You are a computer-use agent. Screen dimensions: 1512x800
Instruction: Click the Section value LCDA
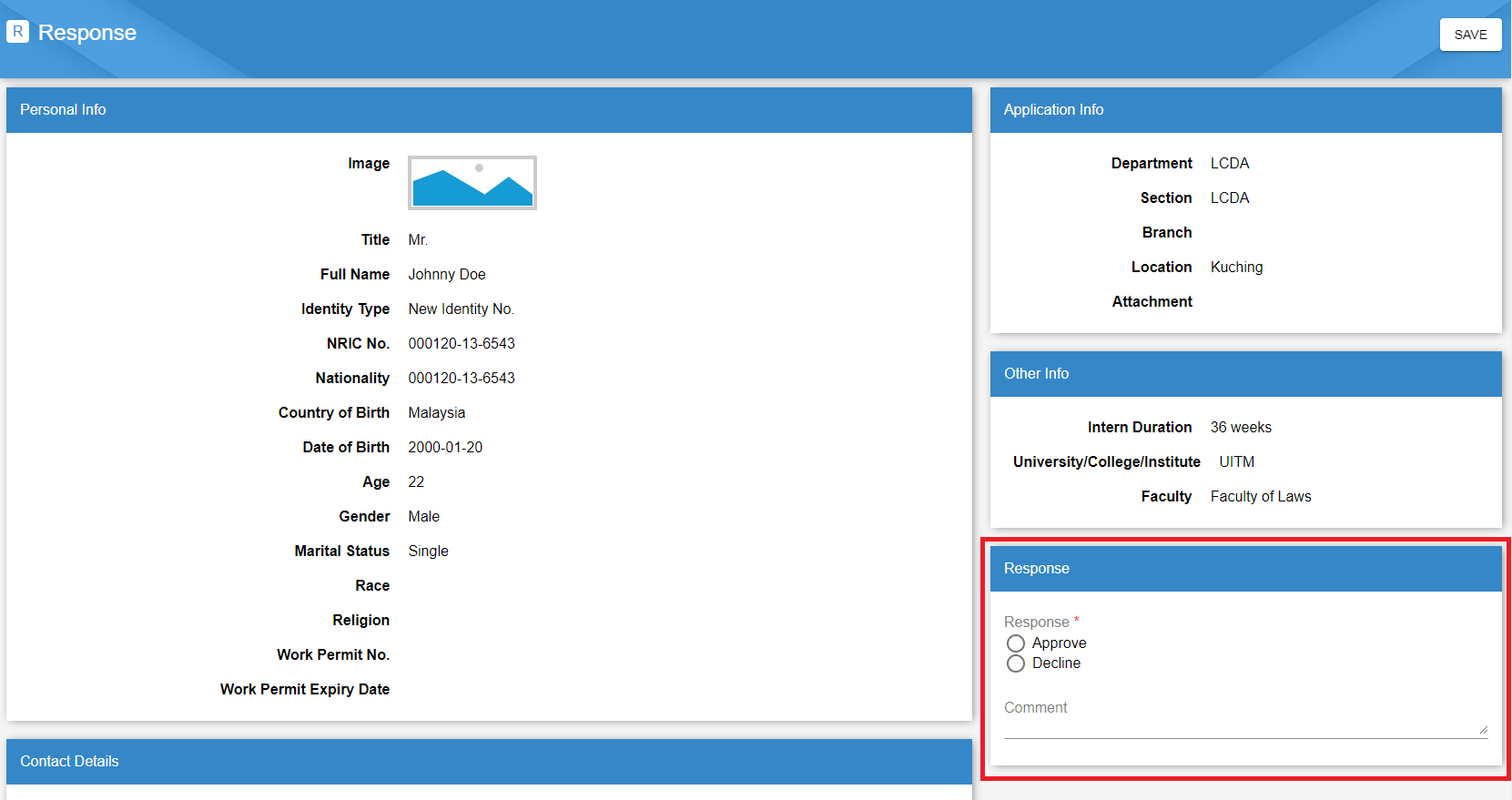click(1230, 198)
